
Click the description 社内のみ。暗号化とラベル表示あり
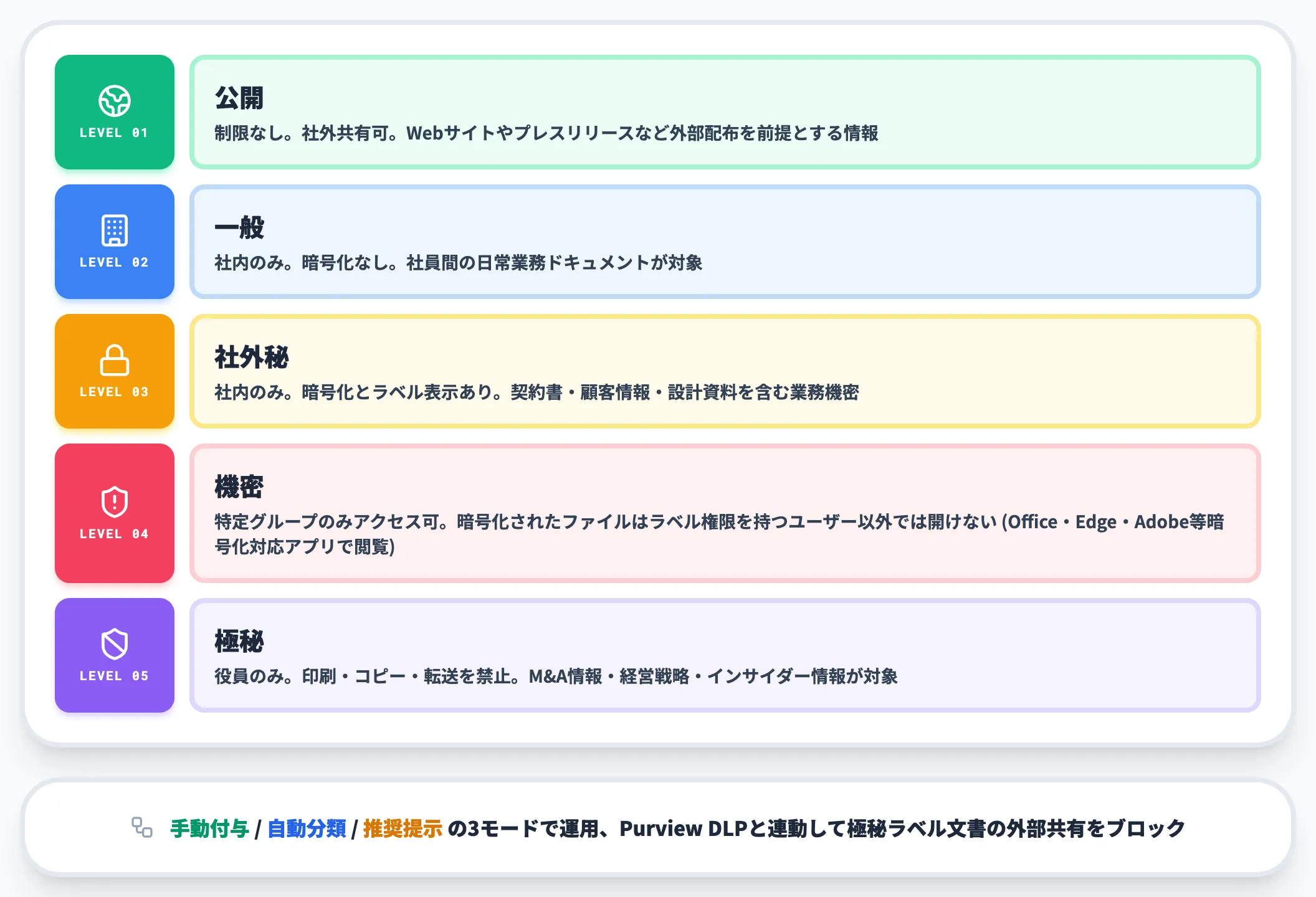coord(537,392)
